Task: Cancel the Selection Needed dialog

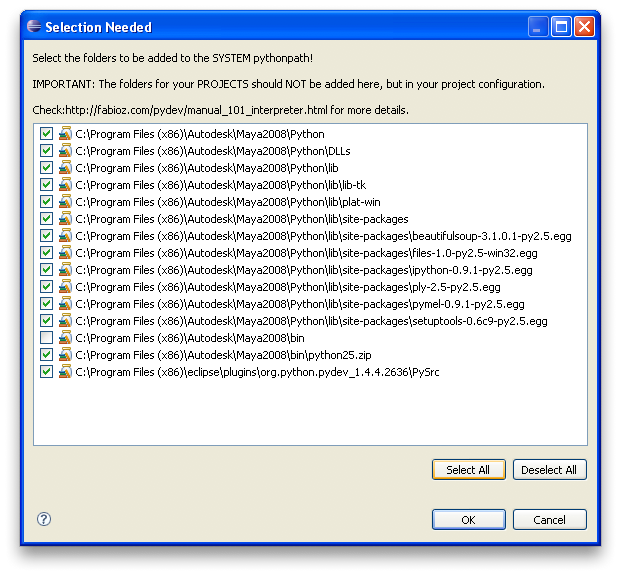Action: 549,520
